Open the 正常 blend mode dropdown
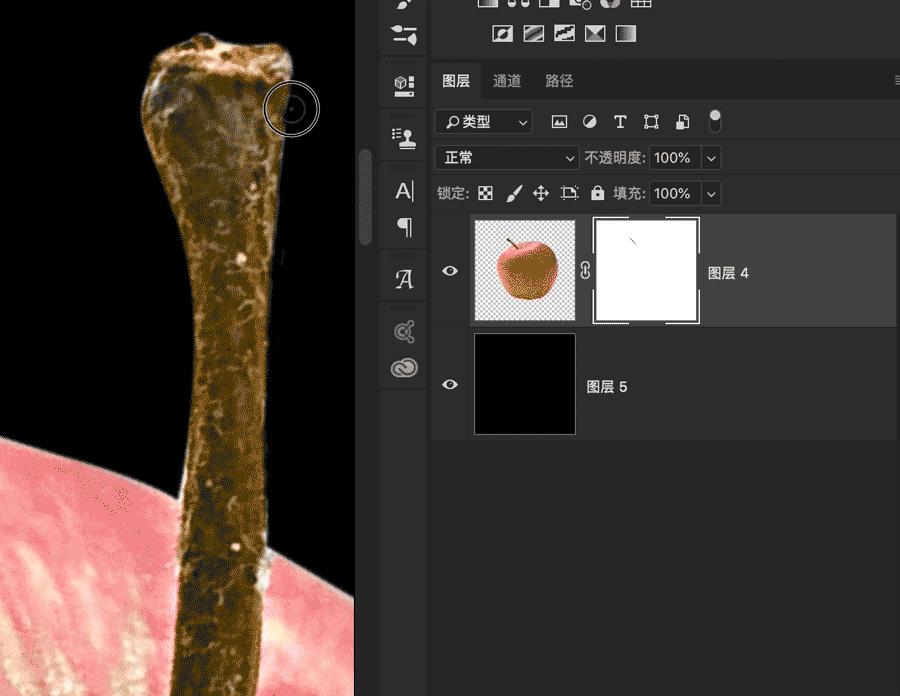Viewport: 900px width, 696px height. point(507,158)
